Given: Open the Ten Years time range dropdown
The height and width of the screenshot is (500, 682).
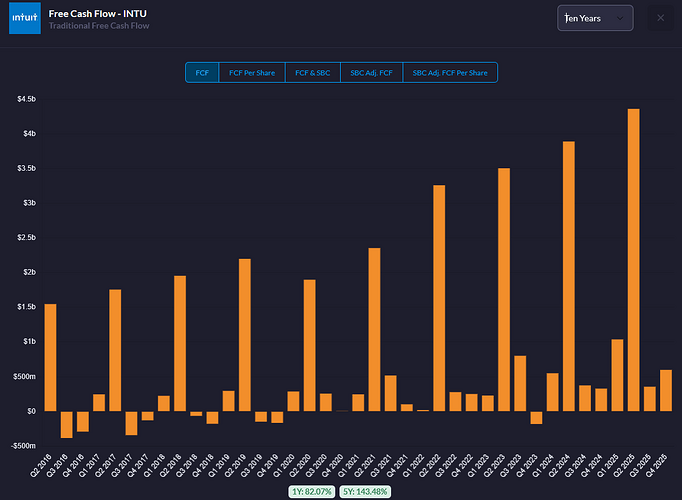Looking at the screenshot, I should click(594, 18).
